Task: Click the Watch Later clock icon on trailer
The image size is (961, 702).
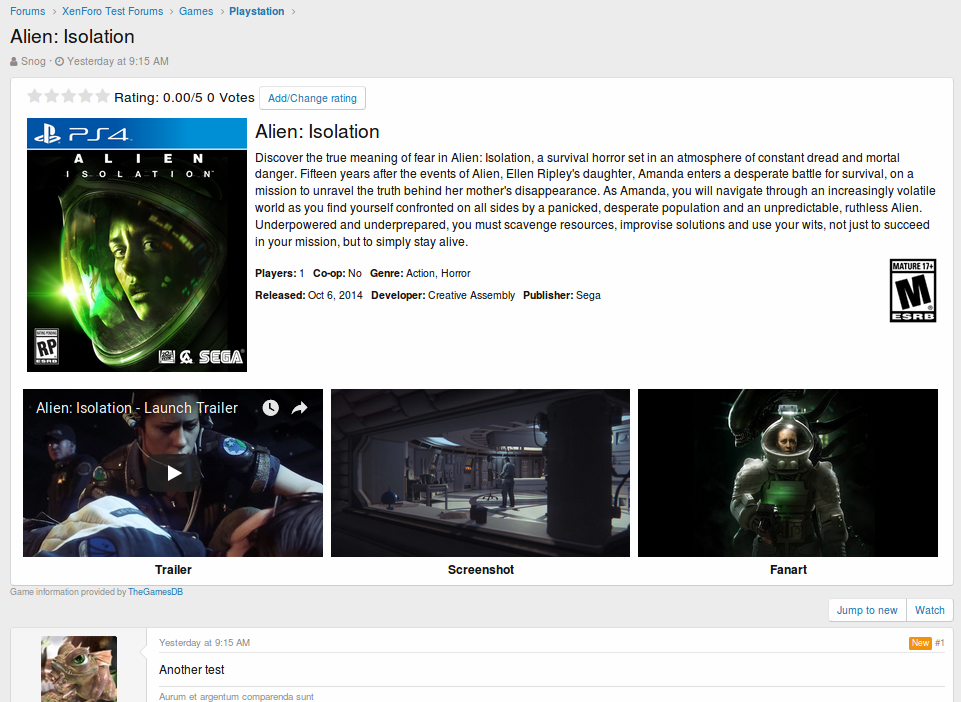Action: coord(271,408)
